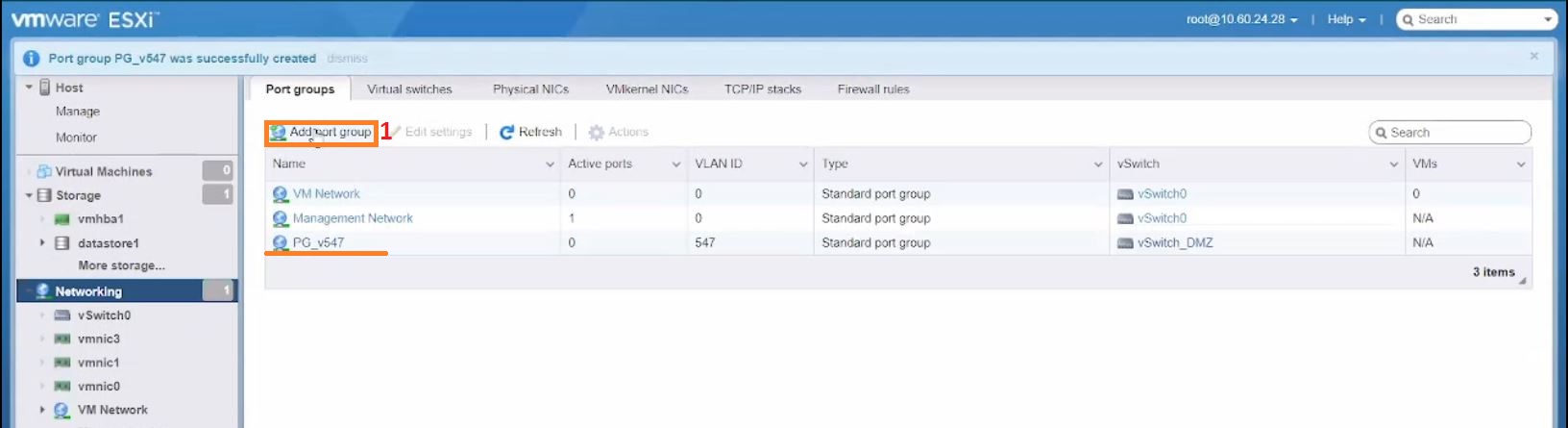Click the PG_v547 port group icon

pos(280,243)
